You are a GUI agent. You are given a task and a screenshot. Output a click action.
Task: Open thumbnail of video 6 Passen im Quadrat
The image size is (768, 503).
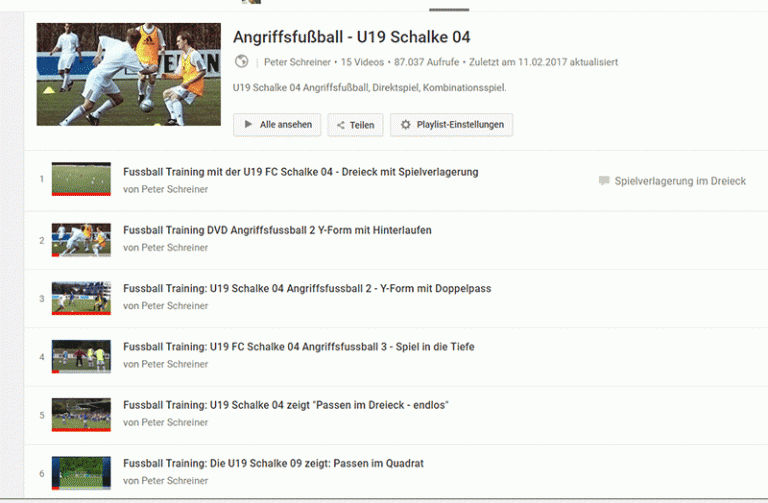(81, 473)
